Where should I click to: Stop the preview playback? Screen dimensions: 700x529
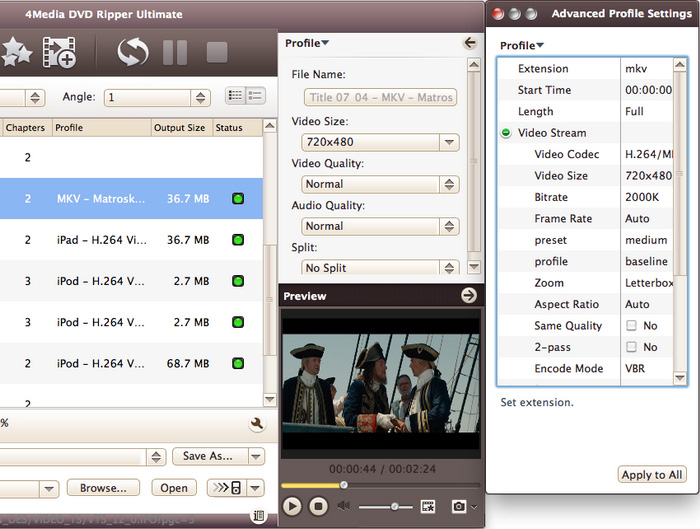318,507
